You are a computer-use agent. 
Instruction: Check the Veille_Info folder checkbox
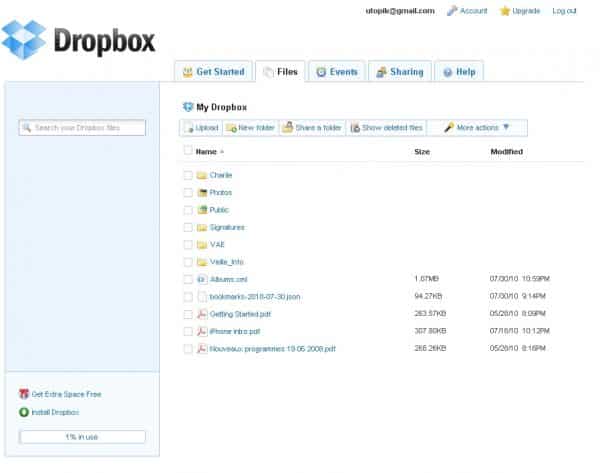(x=188, y=262)
